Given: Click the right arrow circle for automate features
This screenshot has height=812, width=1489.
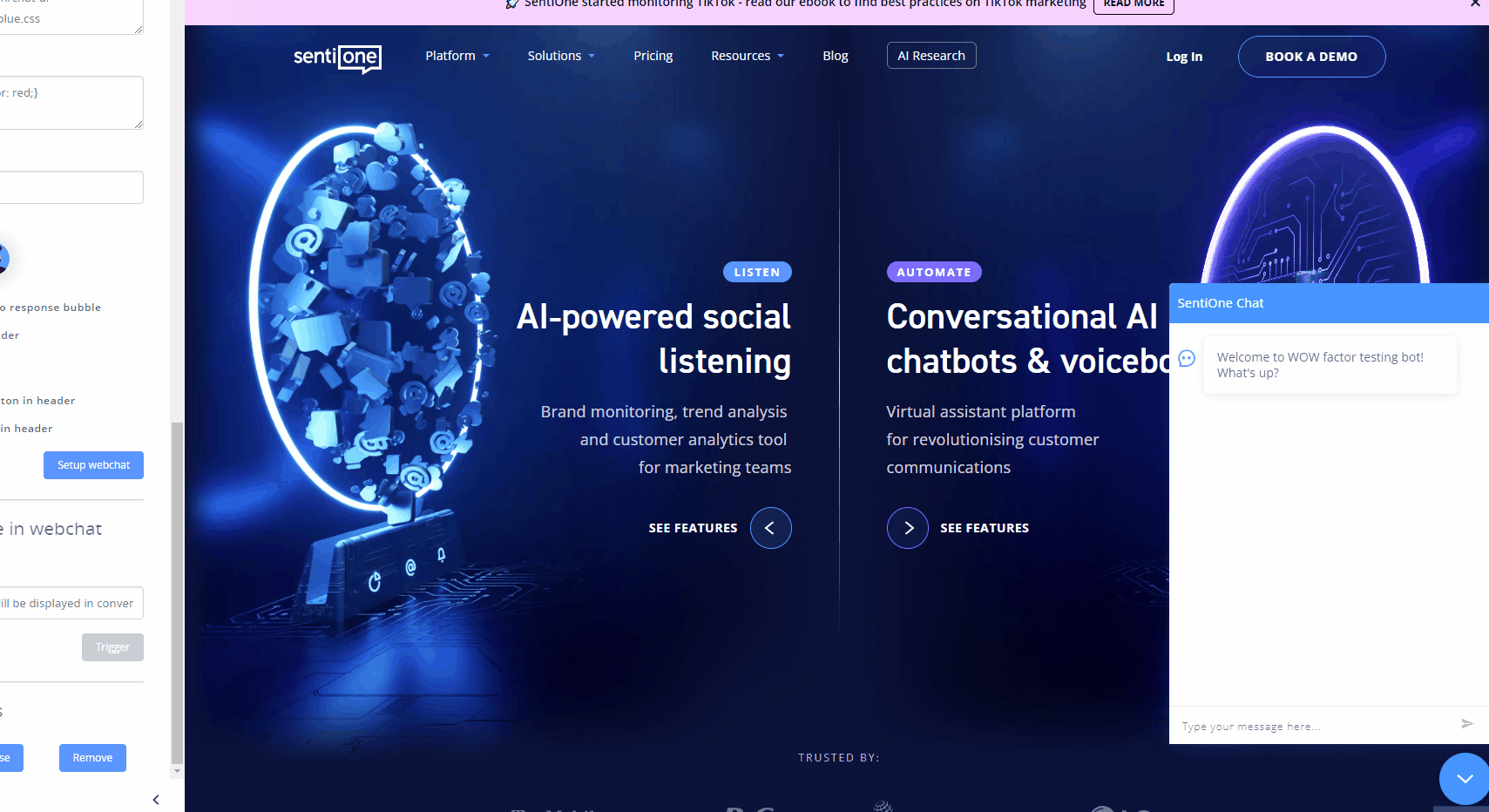Looking at the screenshot, I should (907, 528).
